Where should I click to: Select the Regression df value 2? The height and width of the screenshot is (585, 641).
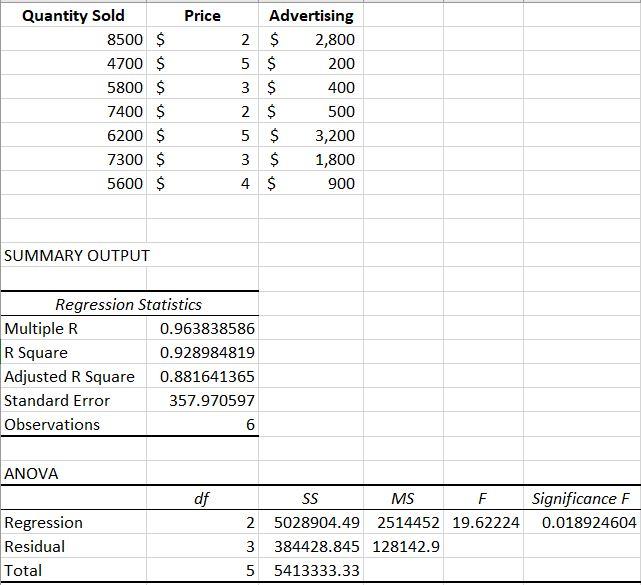pos(202,522)
